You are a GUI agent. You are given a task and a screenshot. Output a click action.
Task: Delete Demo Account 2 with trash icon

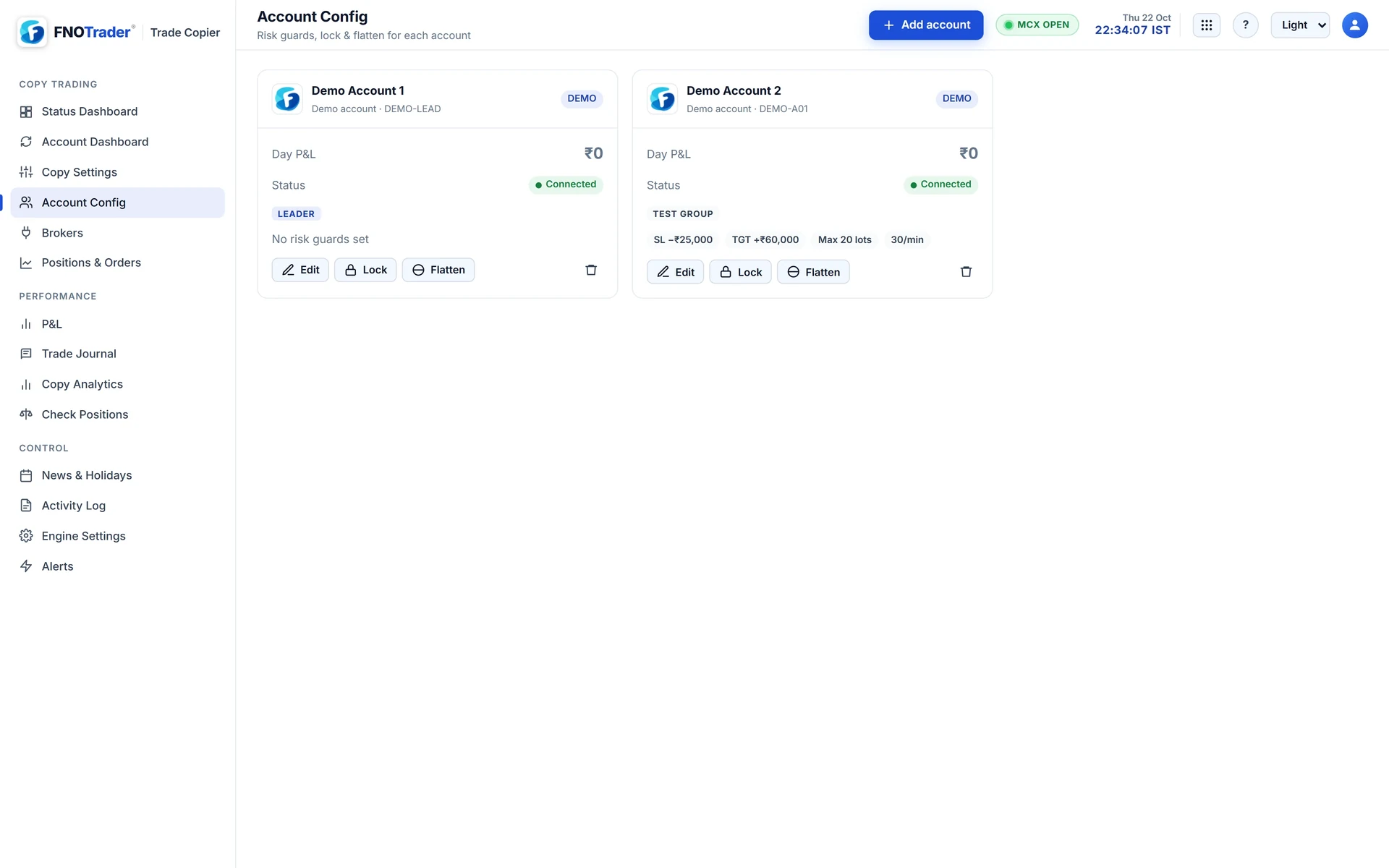coord(966,272)
